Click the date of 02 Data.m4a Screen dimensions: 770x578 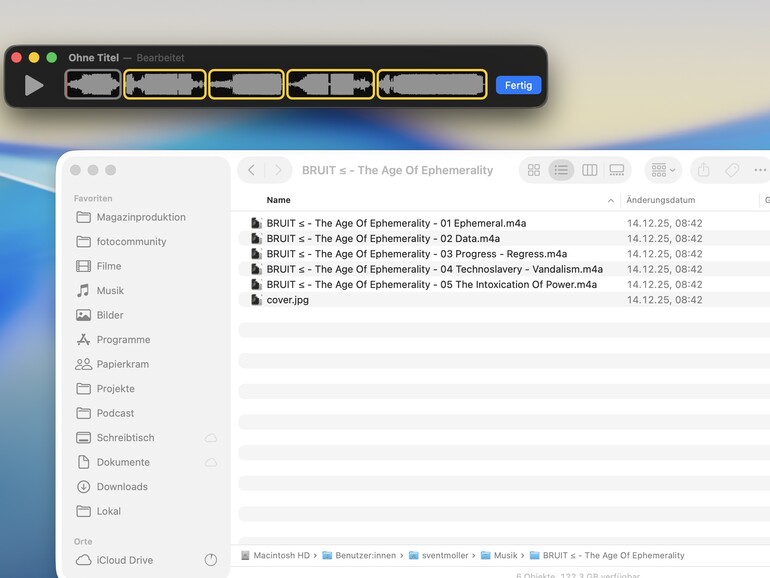[x=664, y=238]
